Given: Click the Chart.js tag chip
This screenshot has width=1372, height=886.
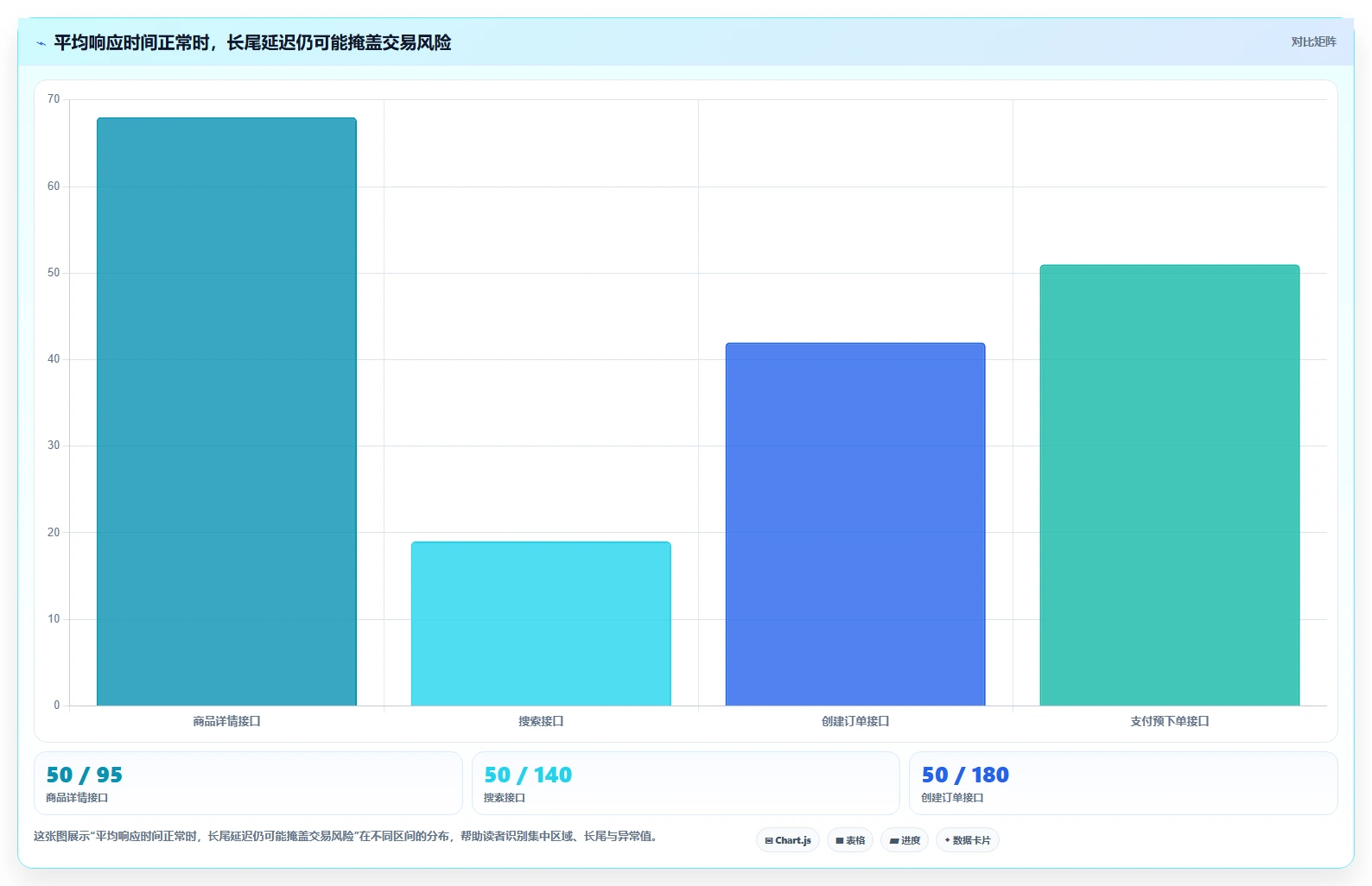Looking at the screenshot, I should click(x=788, y=840).
